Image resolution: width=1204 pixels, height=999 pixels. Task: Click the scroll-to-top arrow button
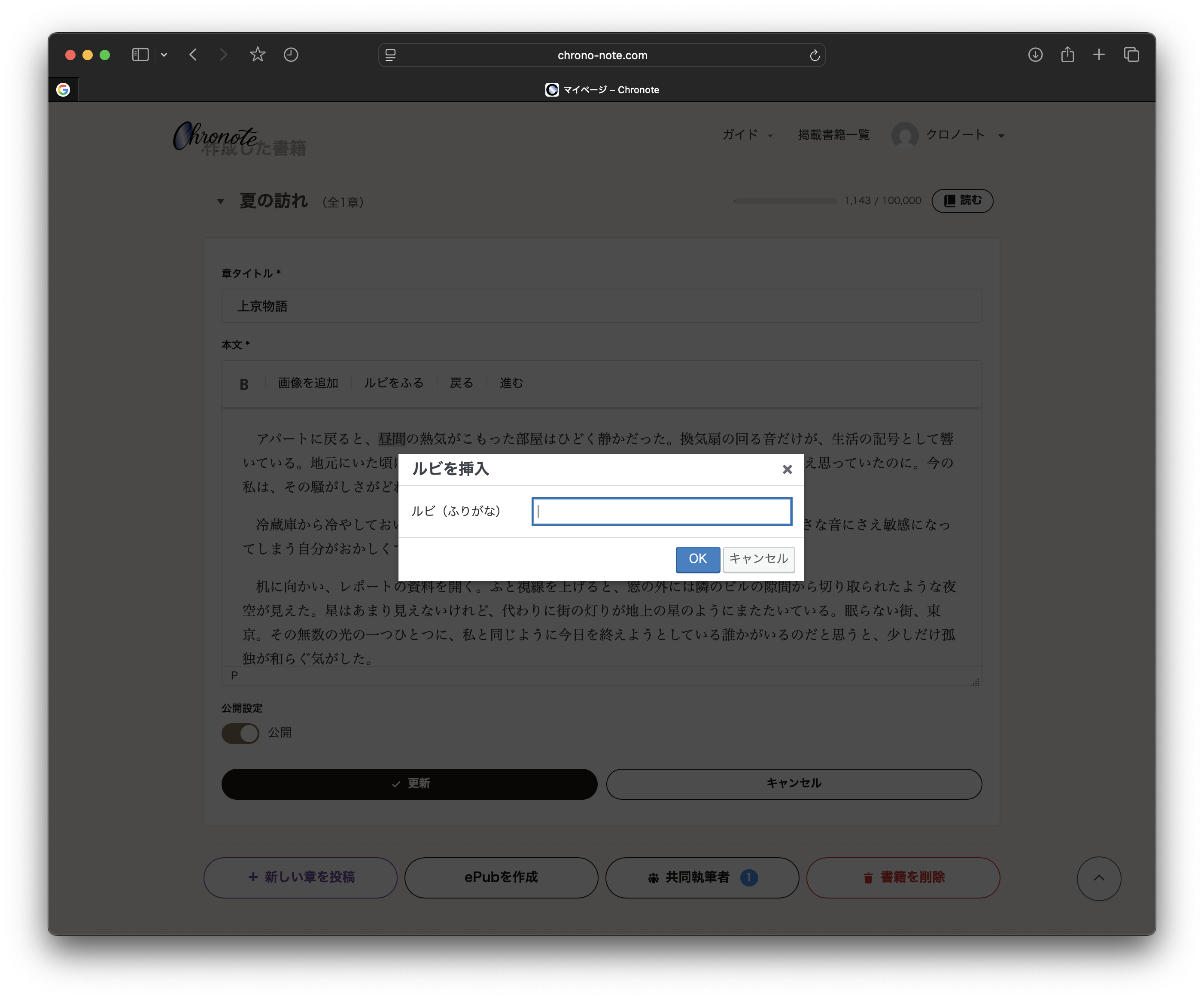click(1098, 879)
